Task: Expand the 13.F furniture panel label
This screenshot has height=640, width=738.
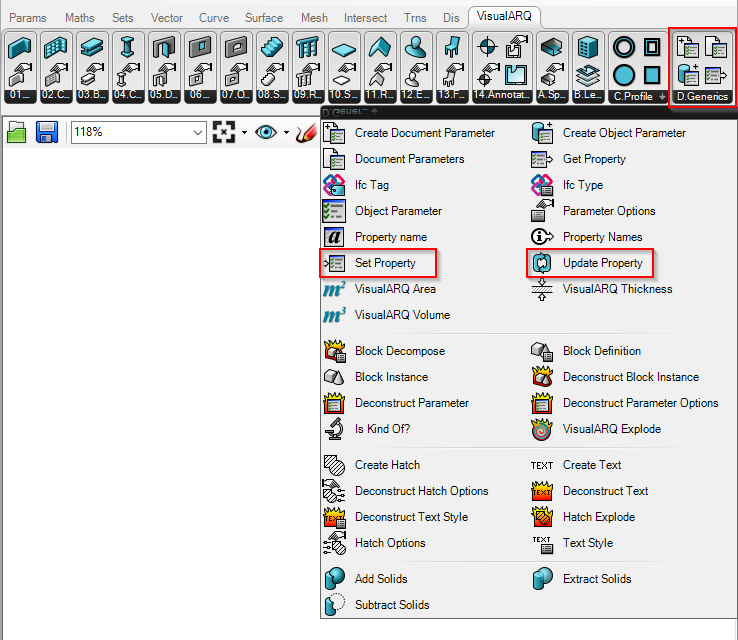Action: click(451, 95)
